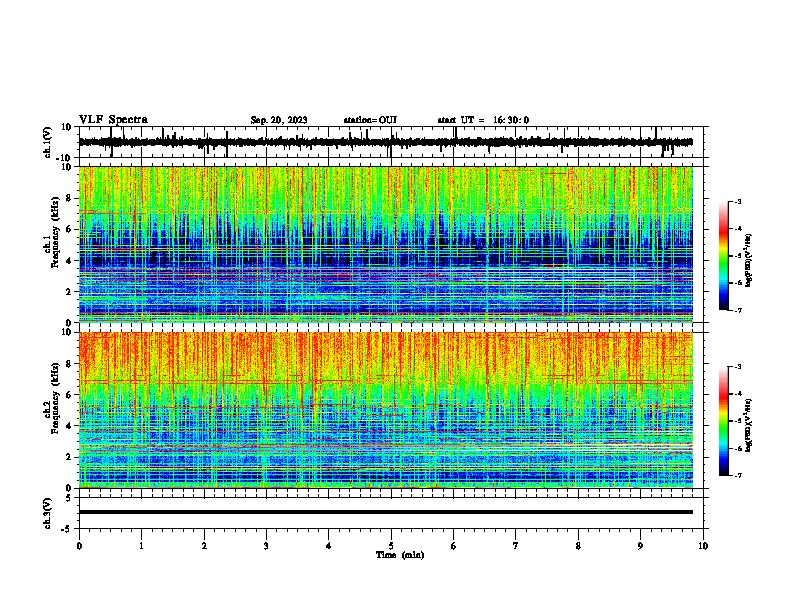Click the time axis tick label "10"

pyautogui.click(x=703, y=546)
